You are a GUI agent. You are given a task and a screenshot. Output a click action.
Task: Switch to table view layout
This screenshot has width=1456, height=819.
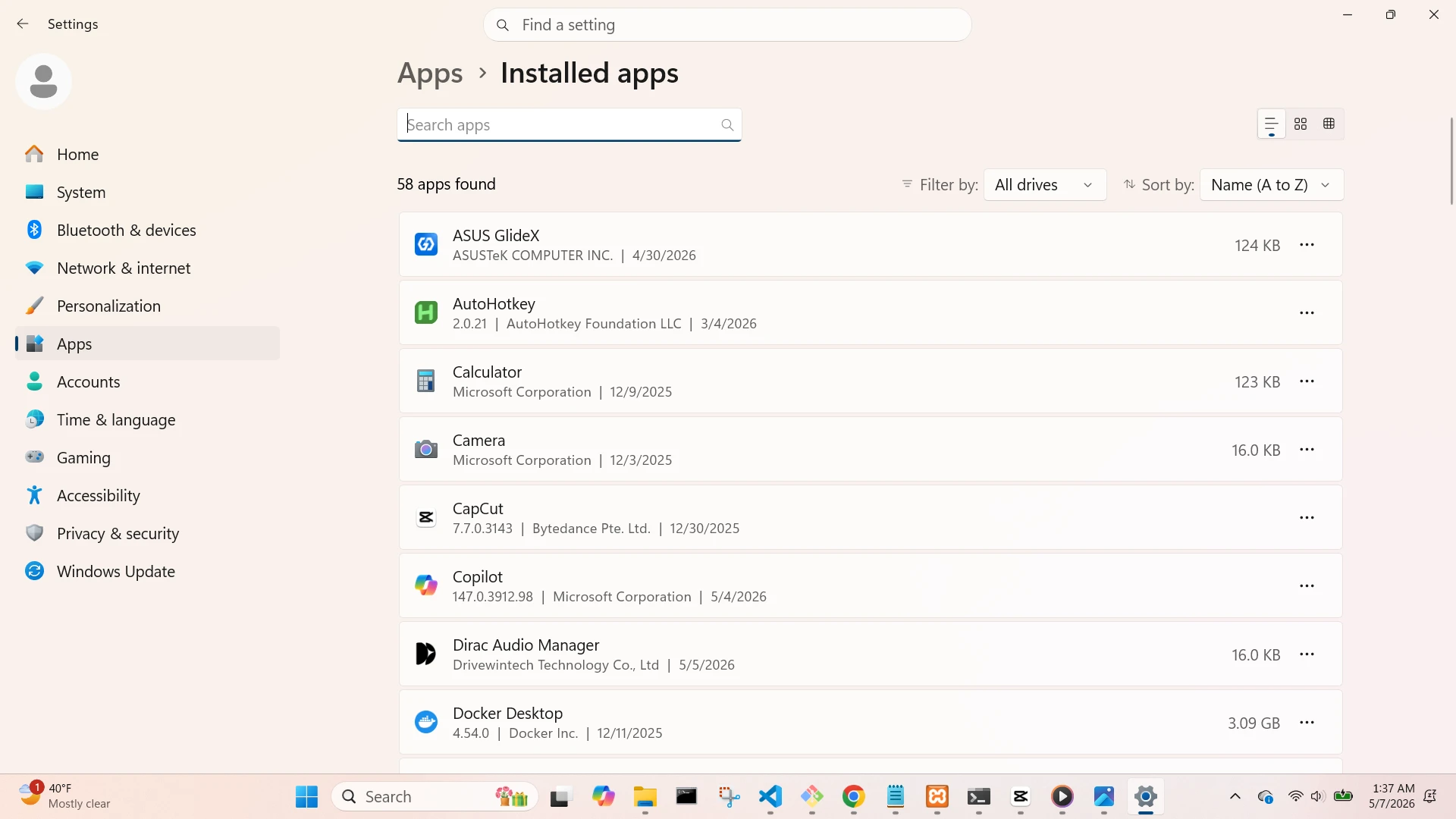click(x=1329, y=124)
